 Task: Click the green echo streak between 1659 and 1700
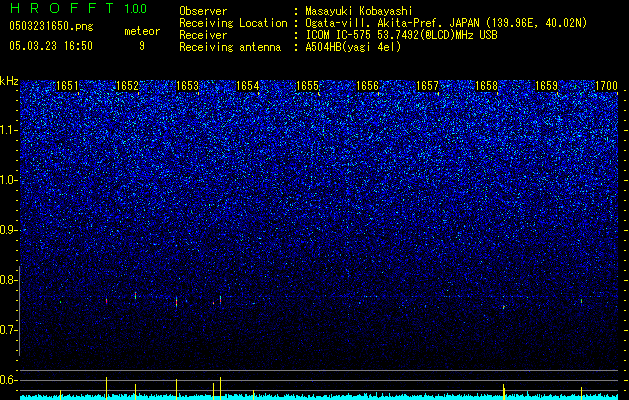coord(581,301)
